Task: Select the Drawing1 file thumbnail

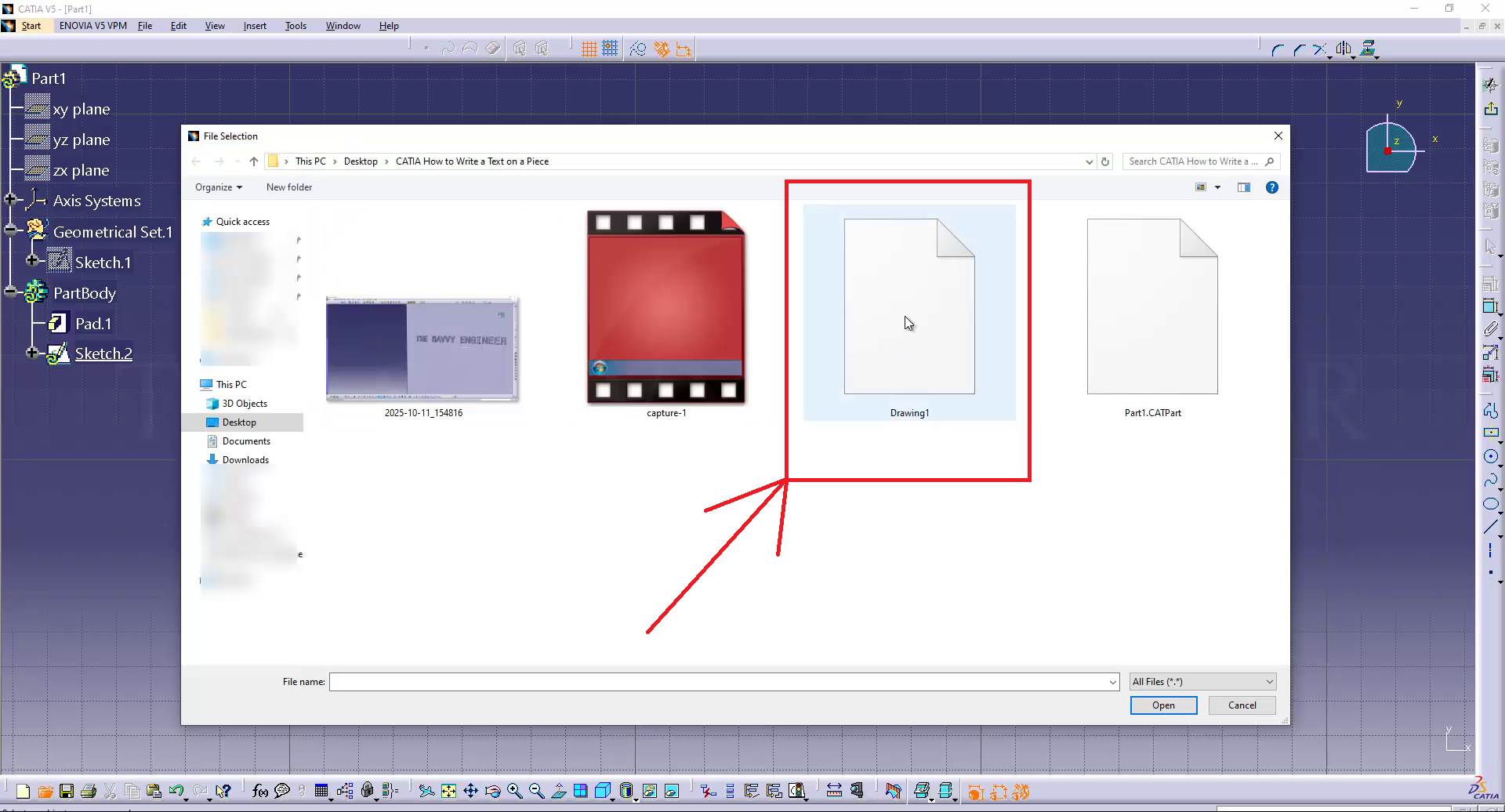Action: click(x=909, y=314)
